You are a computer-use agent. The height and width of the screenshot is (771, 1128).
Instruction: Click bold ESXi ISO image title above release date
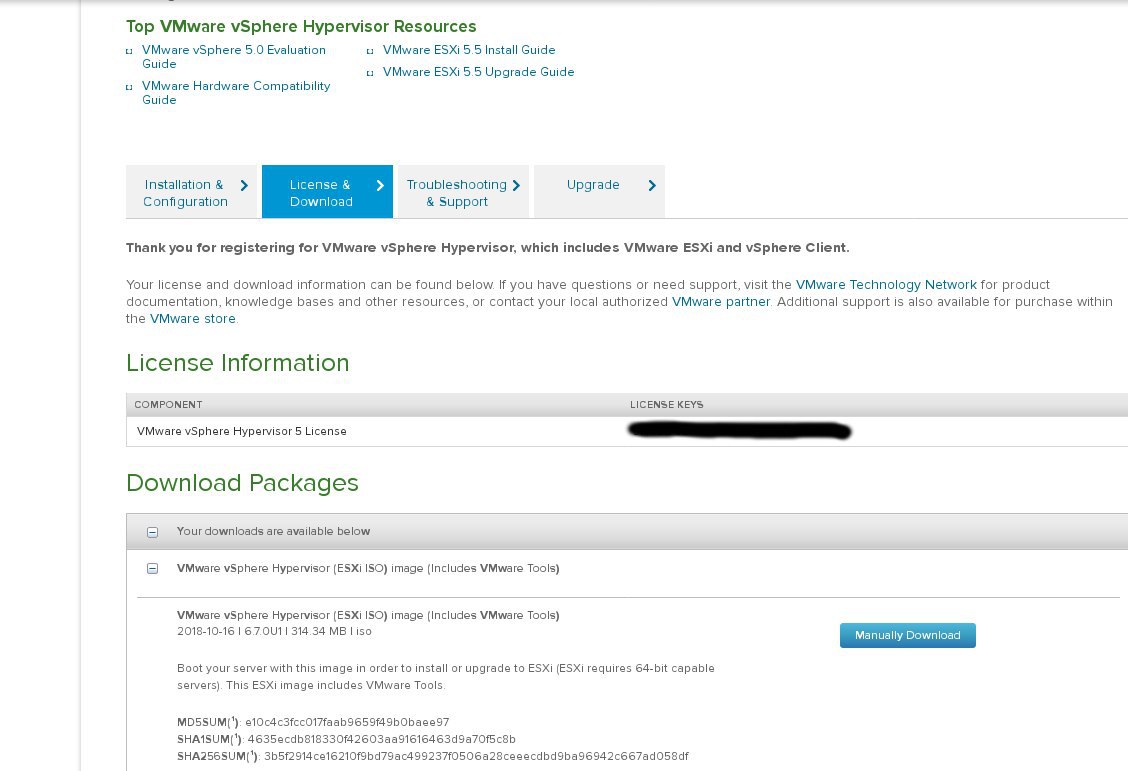point(368,615)
